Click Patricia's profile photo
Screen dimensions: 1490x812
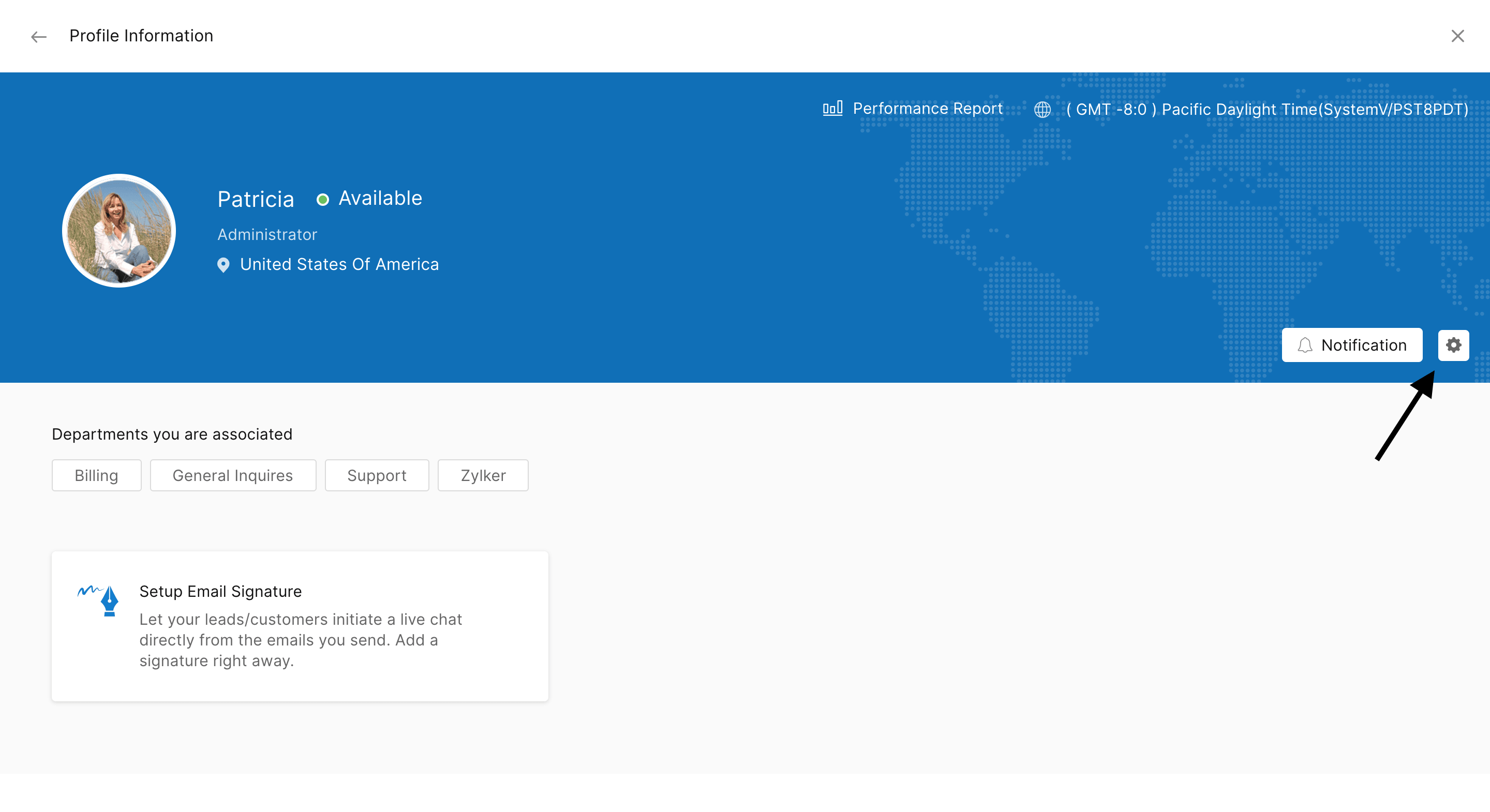click(119, 231)
